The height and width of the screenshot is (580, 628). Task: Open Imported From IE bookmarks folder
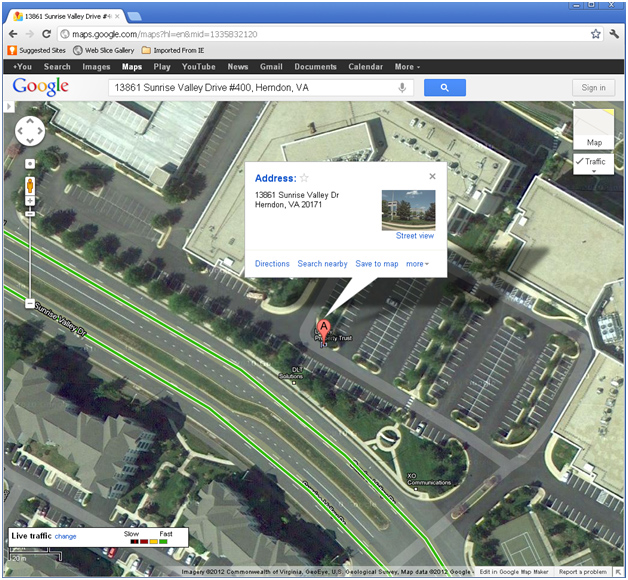tap(173, 50)
